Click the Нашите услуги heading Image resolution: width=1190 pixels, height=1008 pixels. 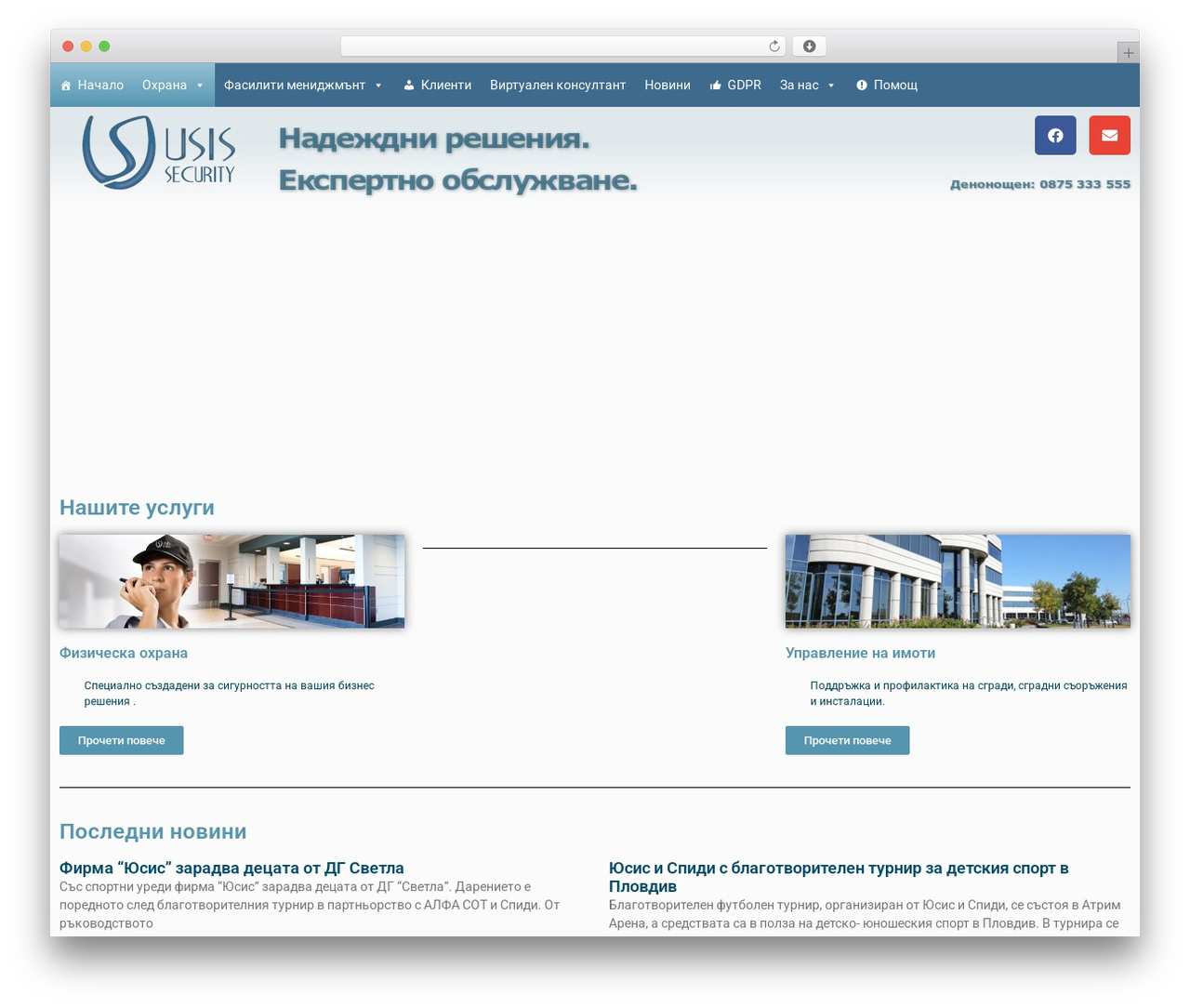point(137,508)
